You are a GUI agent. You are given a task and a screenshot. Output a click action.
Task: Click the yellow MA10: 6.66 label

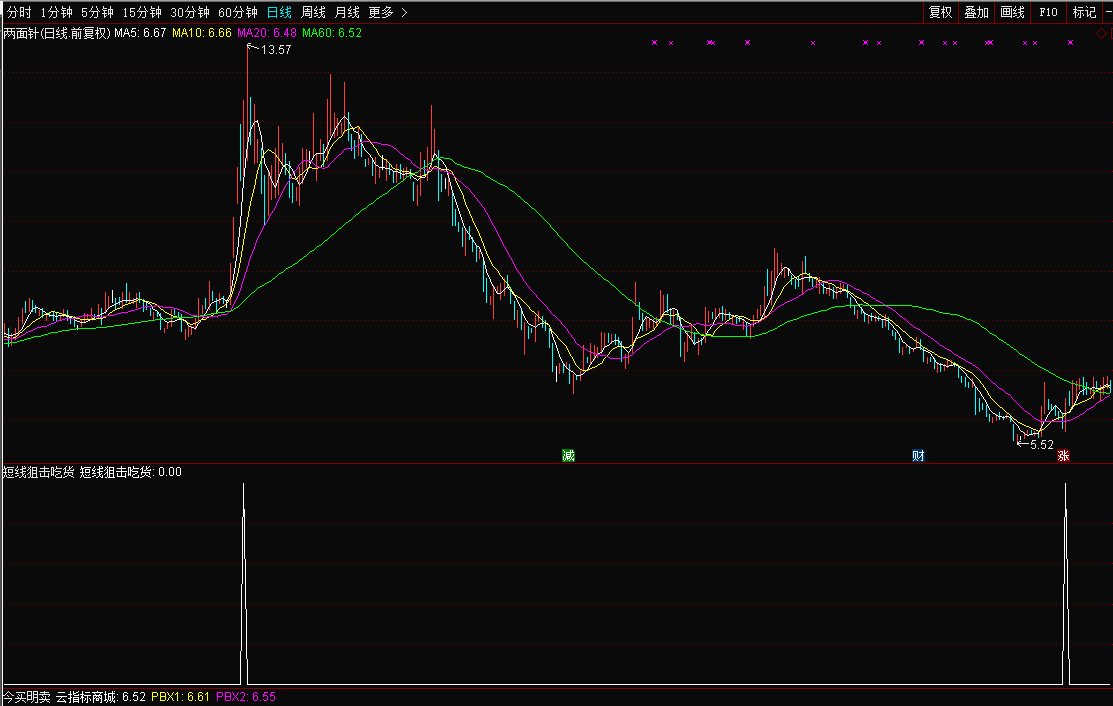(202, 33)
